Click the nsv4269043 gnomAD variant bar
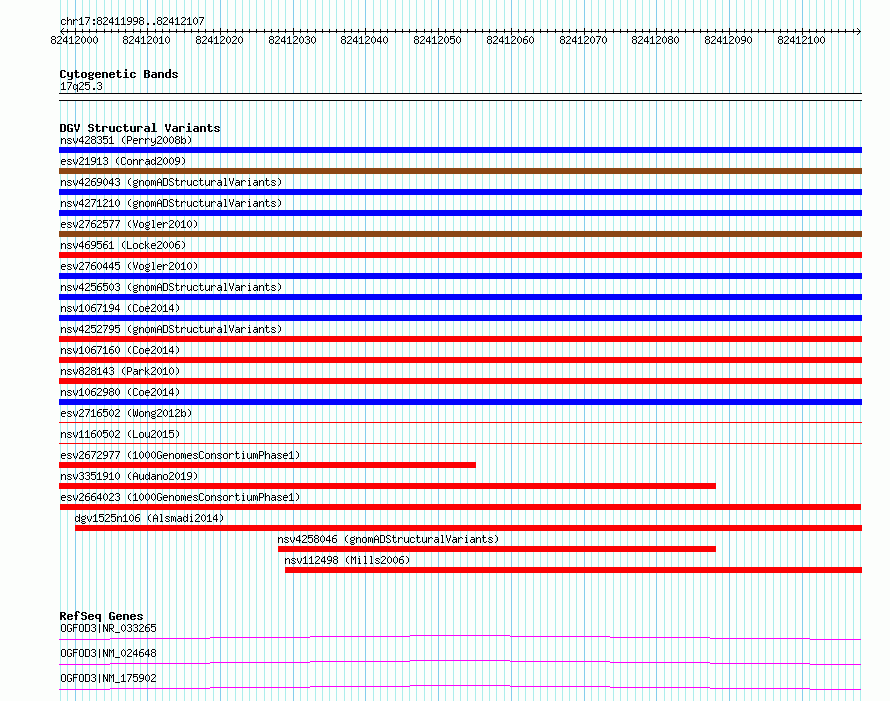 pos(460,192)
